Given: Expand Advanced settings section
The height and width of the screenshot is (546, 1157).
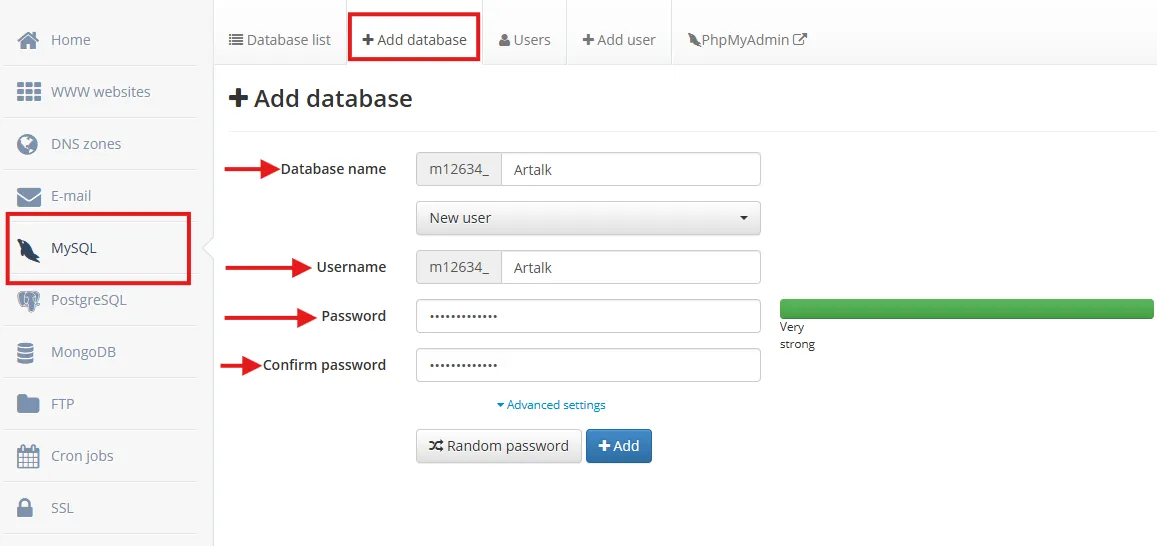Looking at the screenshot, I should 551,405.
